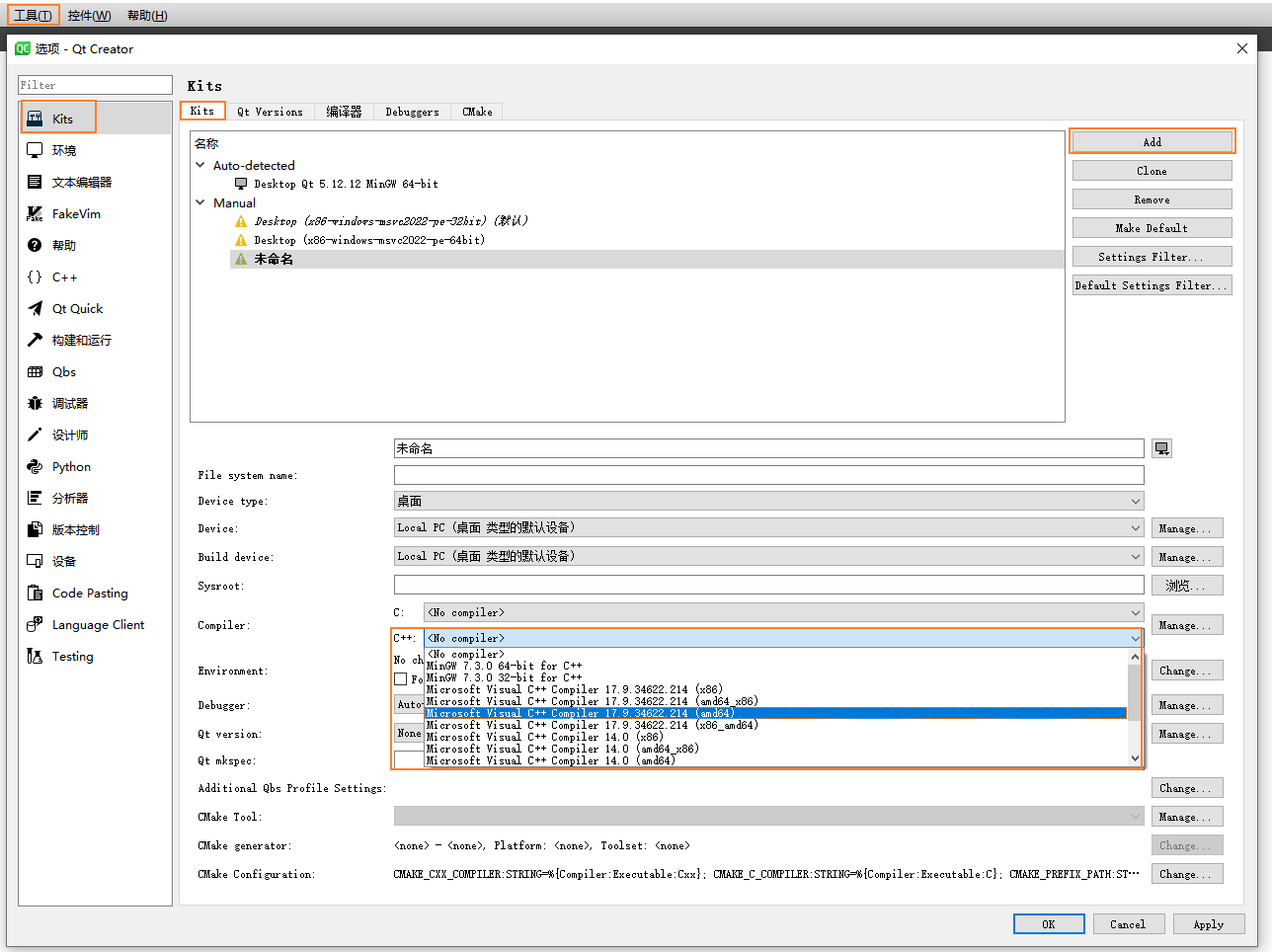
Task: Switch to the Debuggers tab
Action: (412, 112)
